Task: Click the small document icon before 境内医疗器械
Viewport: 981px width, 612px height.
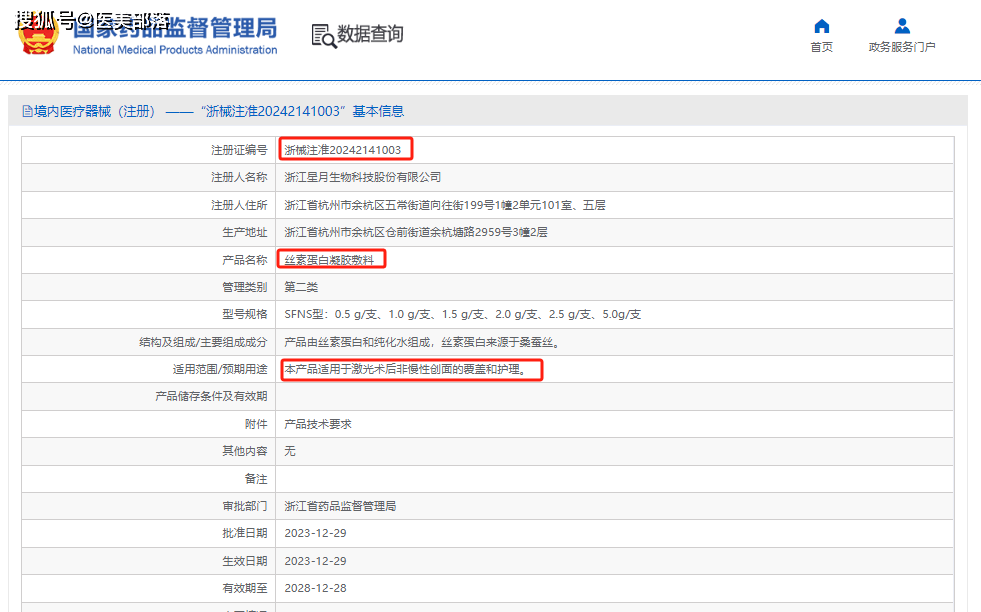Action: click(x=27, y=111)
